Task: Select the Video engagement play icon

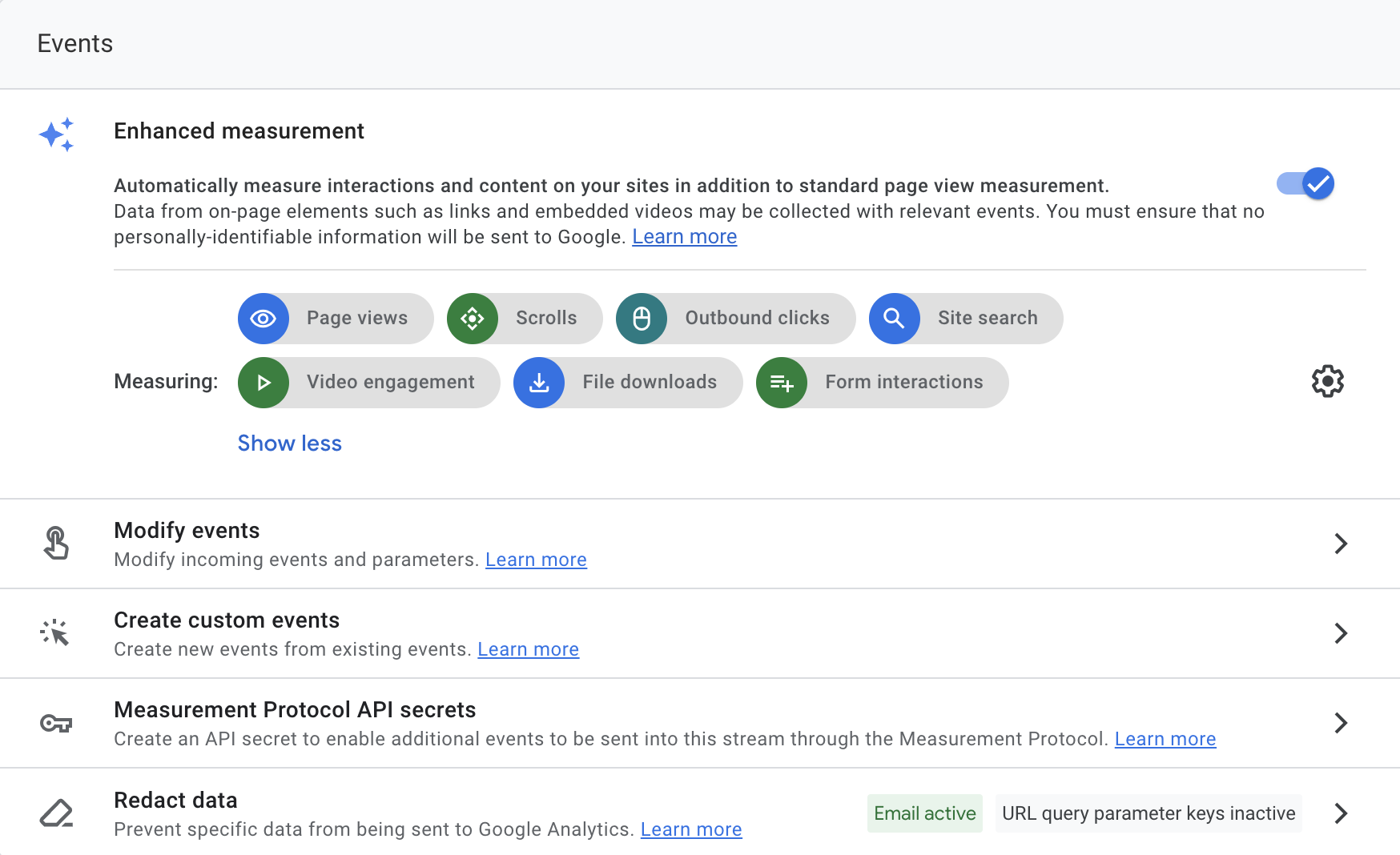Action: click(x=263, y=383)
